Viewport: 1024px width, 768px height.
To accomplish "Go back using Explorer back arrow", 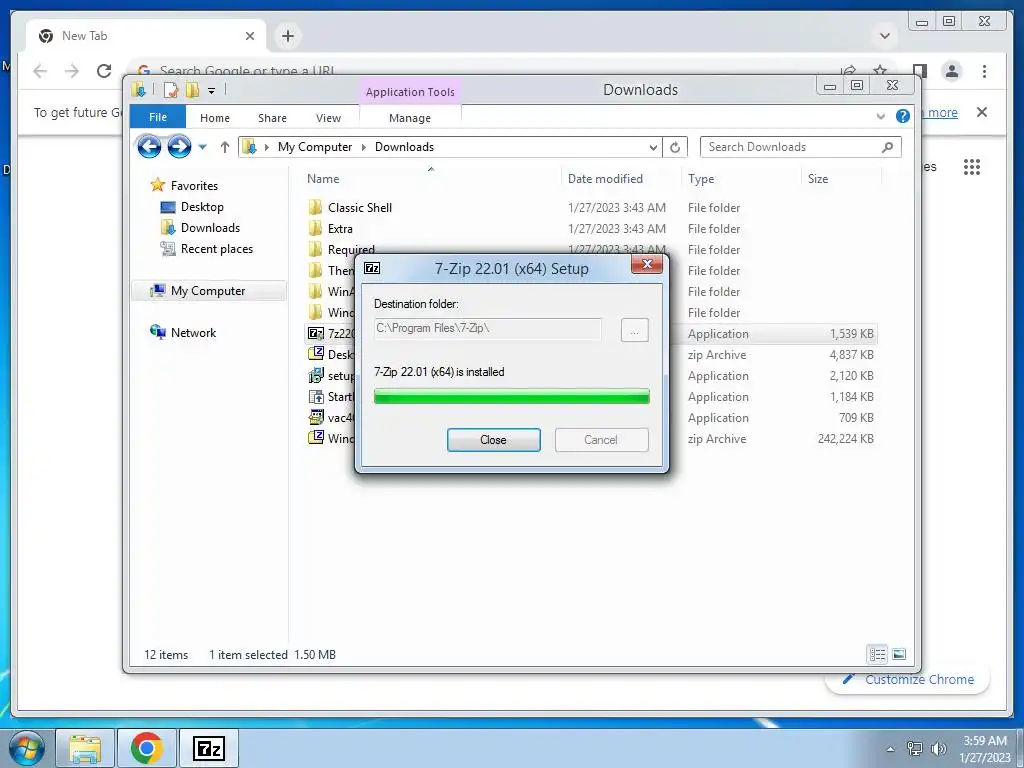I will [149, 146].
